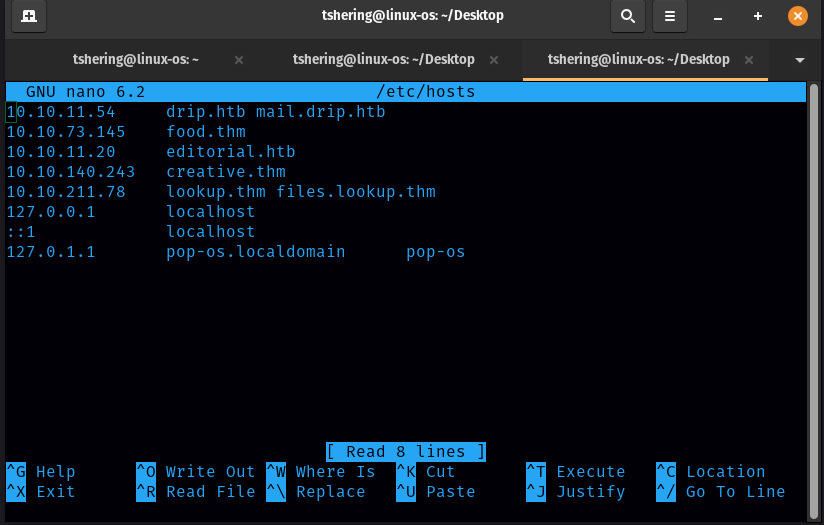Close the first tab tshering@linux-os: ~

point(239,60)
